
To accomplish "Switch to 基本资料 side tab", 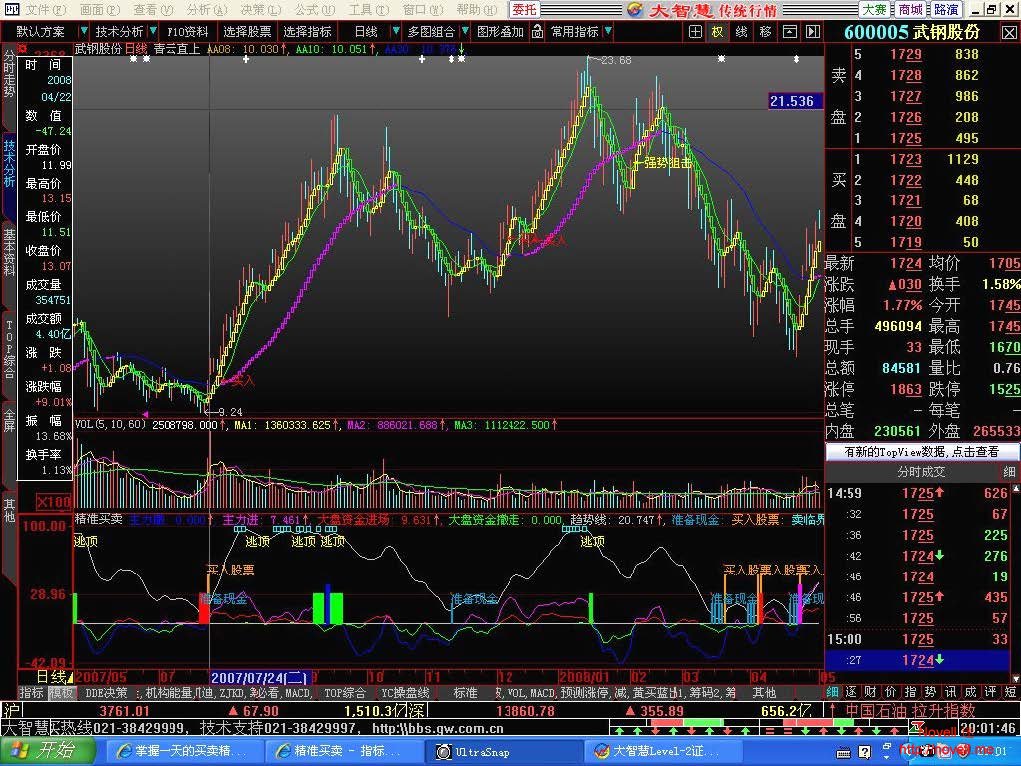I will (x=9, y=252).
